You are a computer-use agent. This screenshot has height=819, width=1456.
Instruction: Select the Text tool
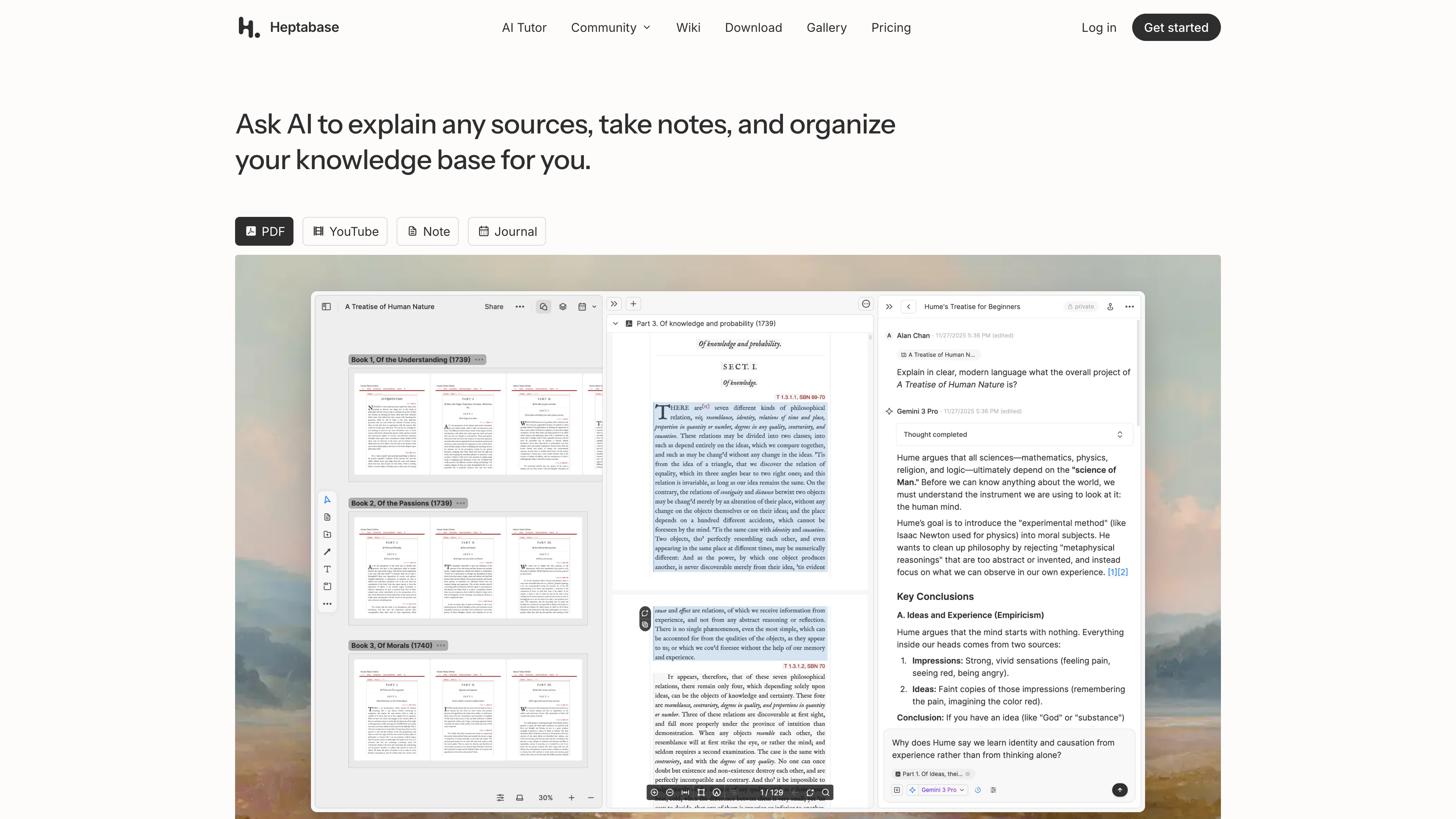327,569
